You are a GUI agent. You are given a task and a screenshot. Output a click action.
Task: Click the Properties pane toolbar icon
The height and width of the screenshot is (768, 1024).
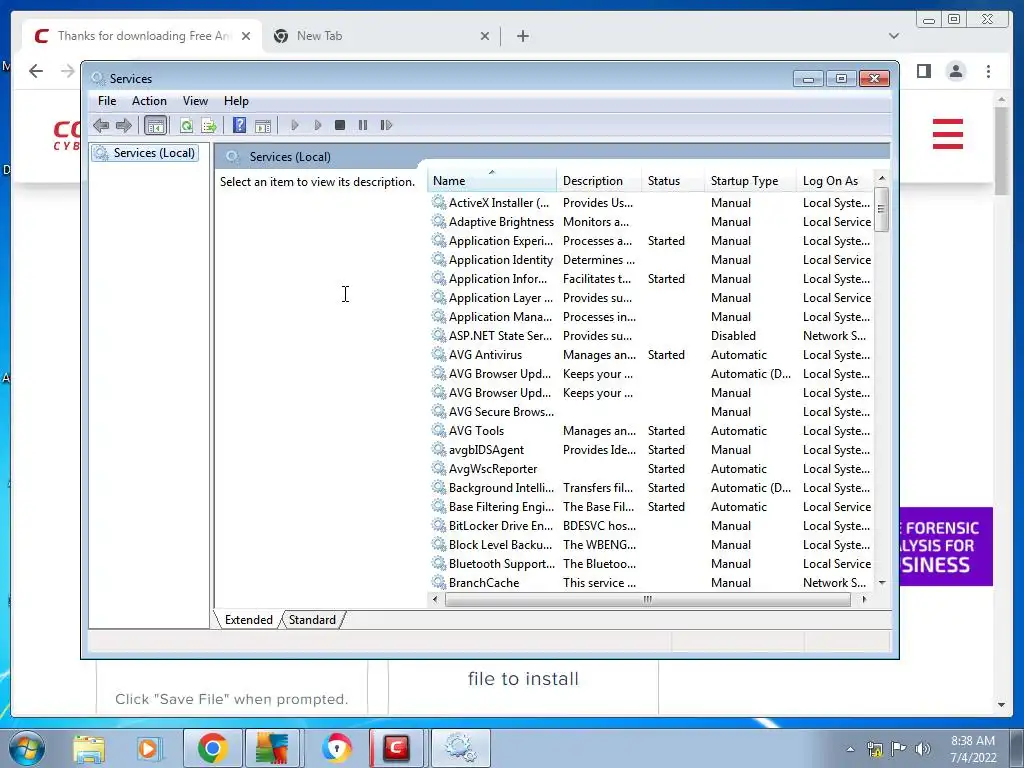point(263,125)
